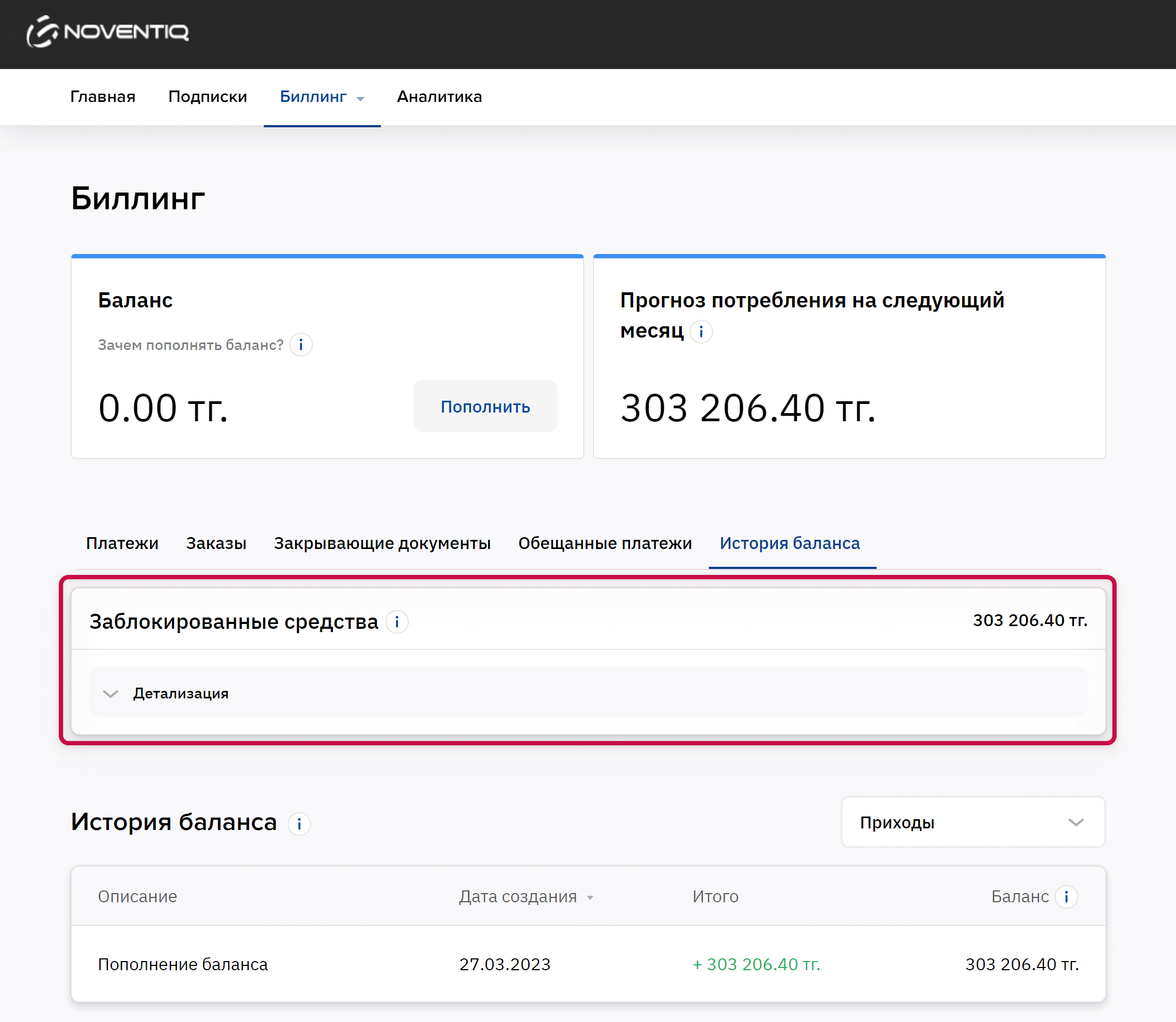Open 'Закрывающие документы' tab
This screenshot has height=1022, width=1176.
(x=382, y=544)
